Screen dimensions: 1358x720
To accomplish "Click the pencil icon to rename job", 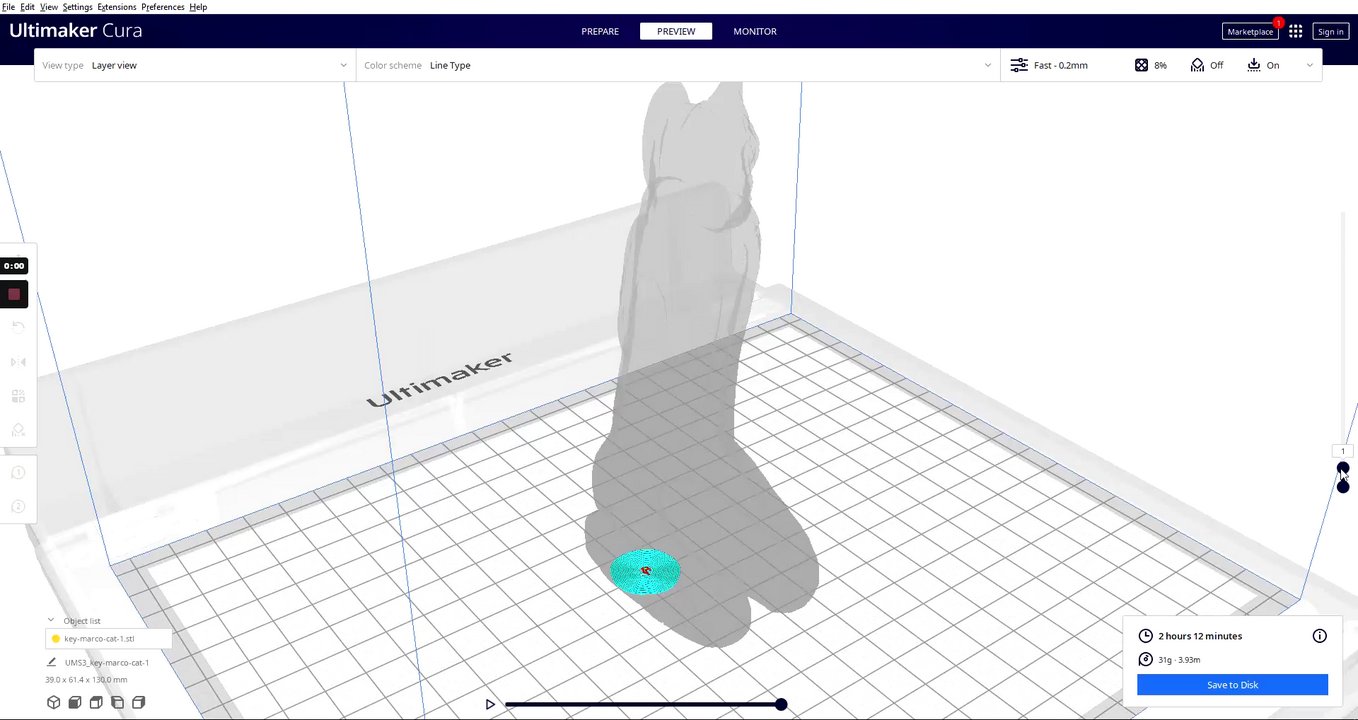I will (52, 662).
